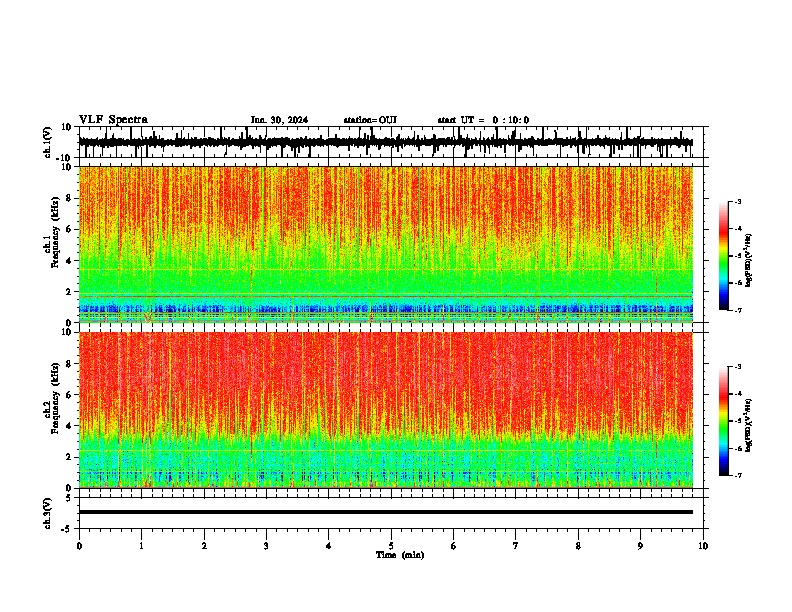The width and height of the screenshot is (792, 612).
Task: Click the "-10" tick on ch.1(V) axis
Action: tap(65, 158)
